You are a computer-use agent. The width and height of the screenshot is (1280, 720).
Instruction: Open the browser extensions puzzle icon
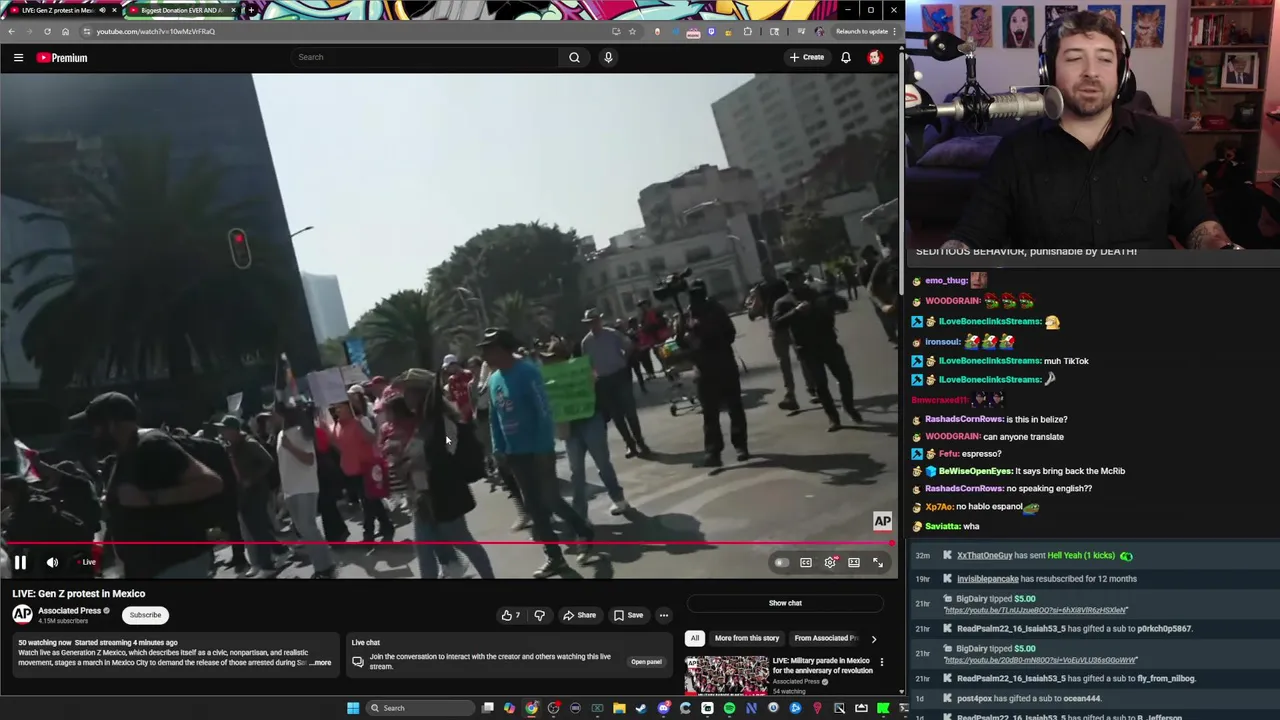click(x=747, y=31)
